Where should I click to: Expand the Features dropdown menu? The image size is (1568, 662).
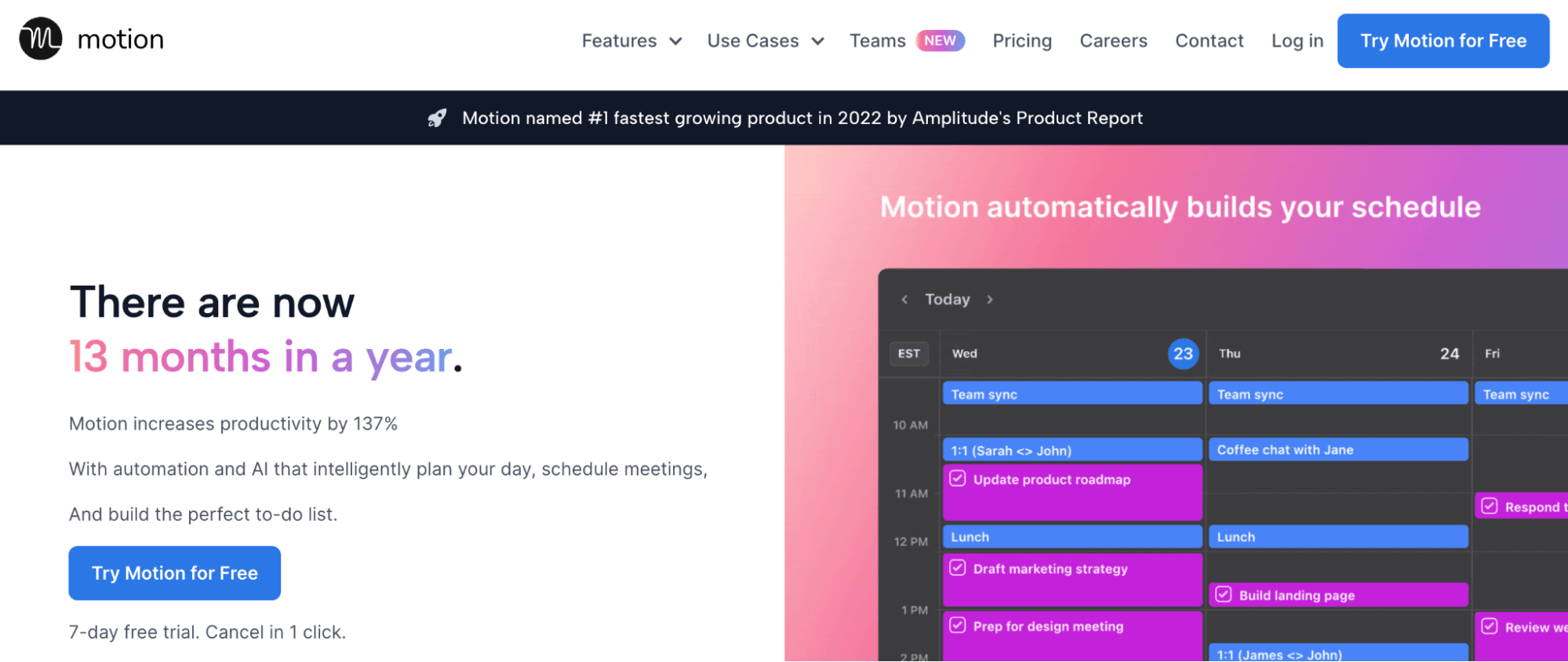[631, 41]
